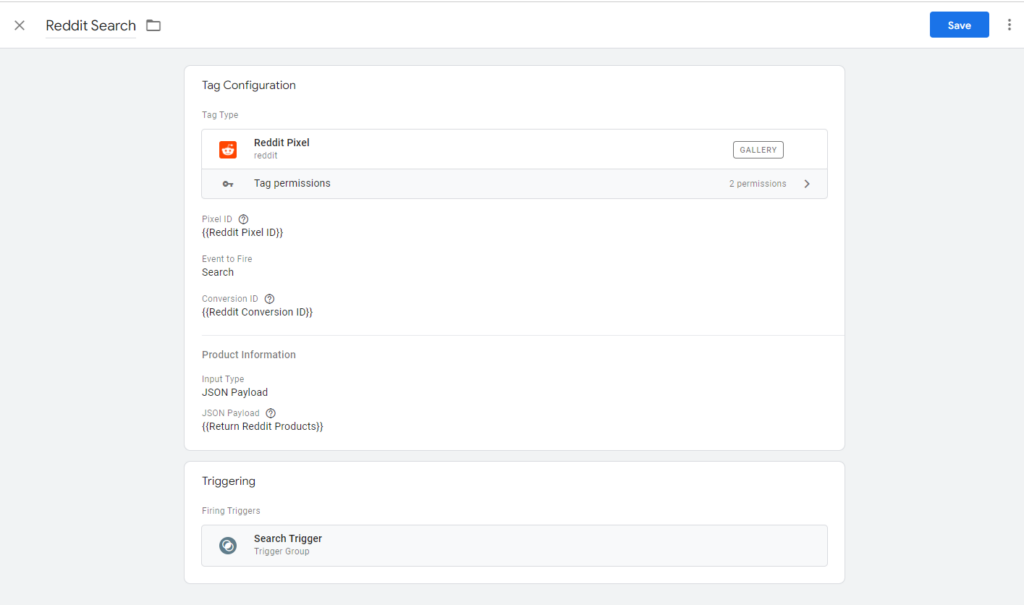Click the key icon for Tag permissions

click(228, 184)
